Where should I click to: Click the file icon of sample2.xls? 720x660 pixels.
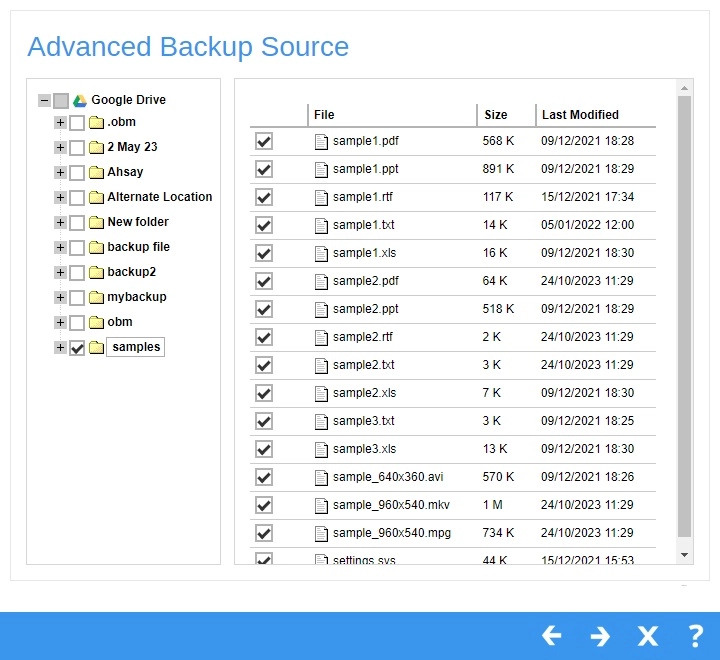pyautogui.click(x=321, y=394)
